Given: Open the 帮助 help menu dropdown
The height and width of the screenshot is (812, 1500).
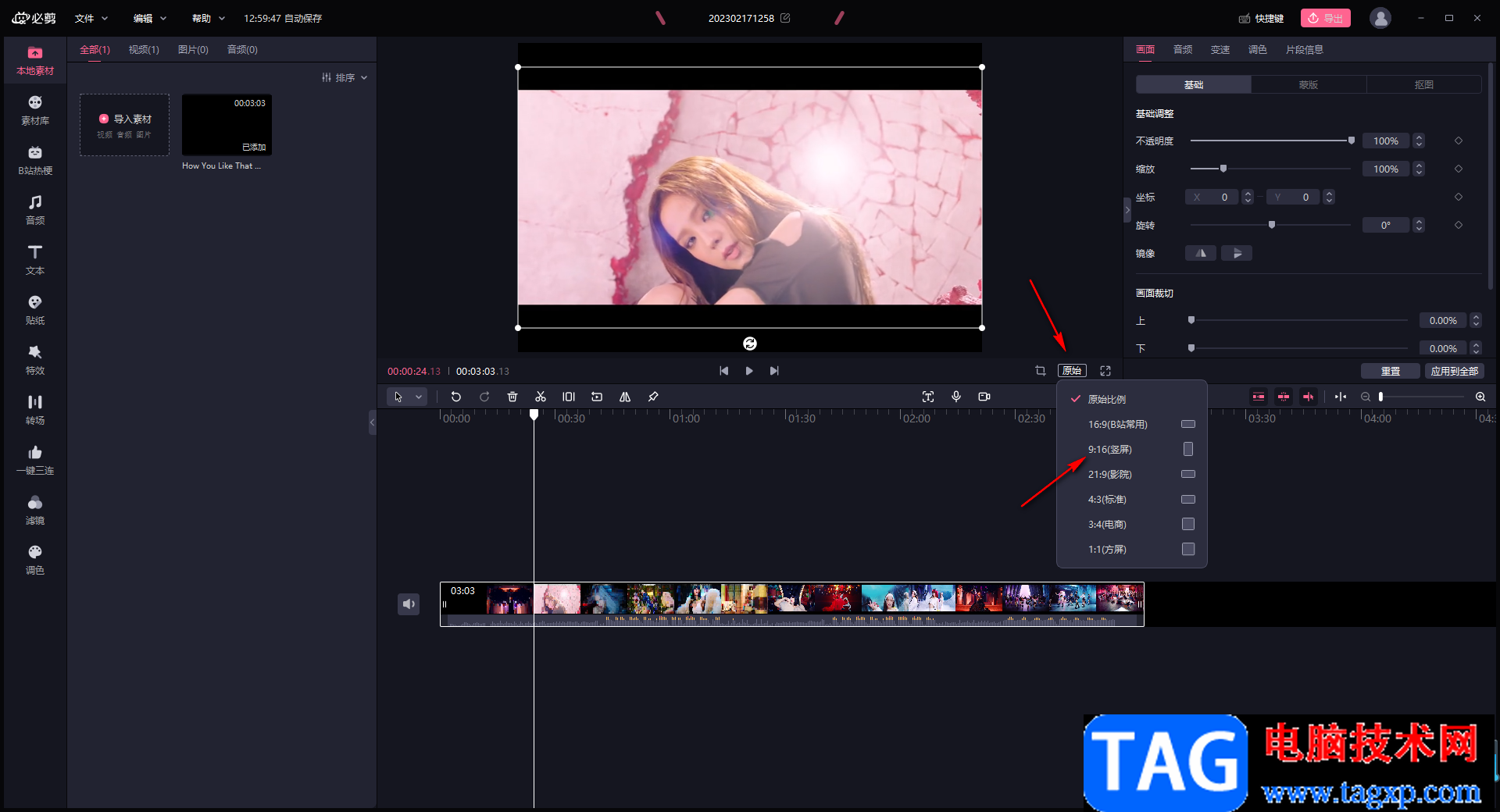Looking at the screenshot, I should [x=209, y=18].
